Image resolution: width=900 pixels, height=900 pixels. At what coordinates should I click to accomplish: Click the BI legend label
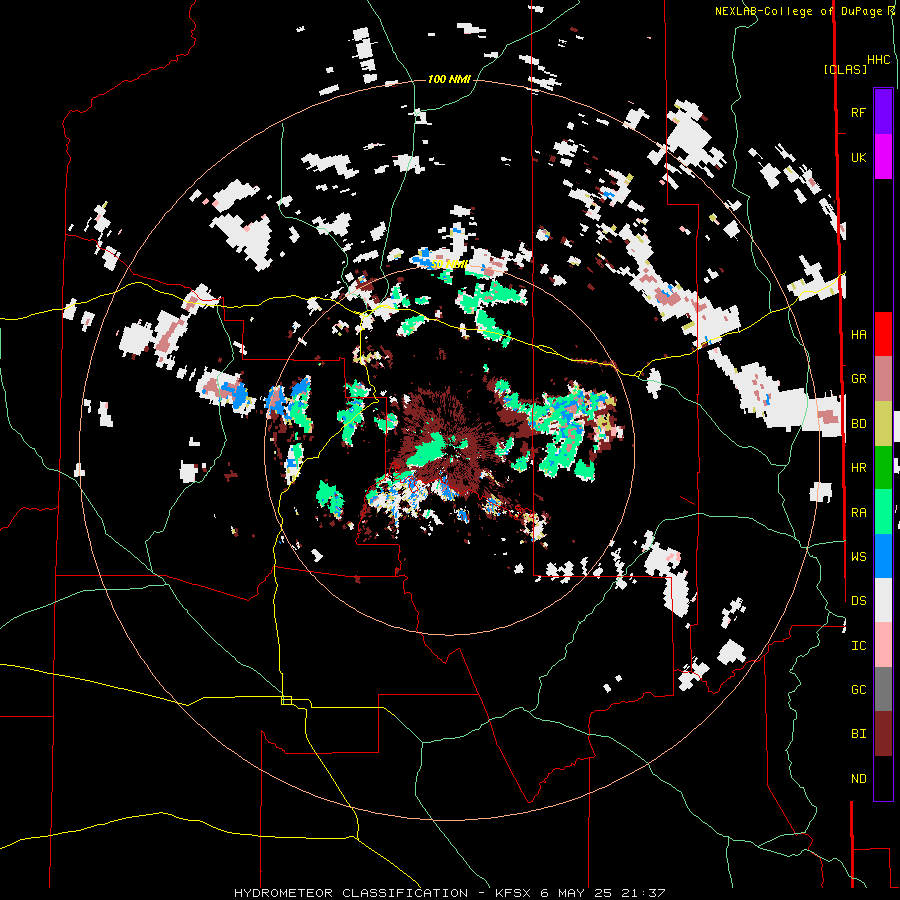click(x=858, y=734)
